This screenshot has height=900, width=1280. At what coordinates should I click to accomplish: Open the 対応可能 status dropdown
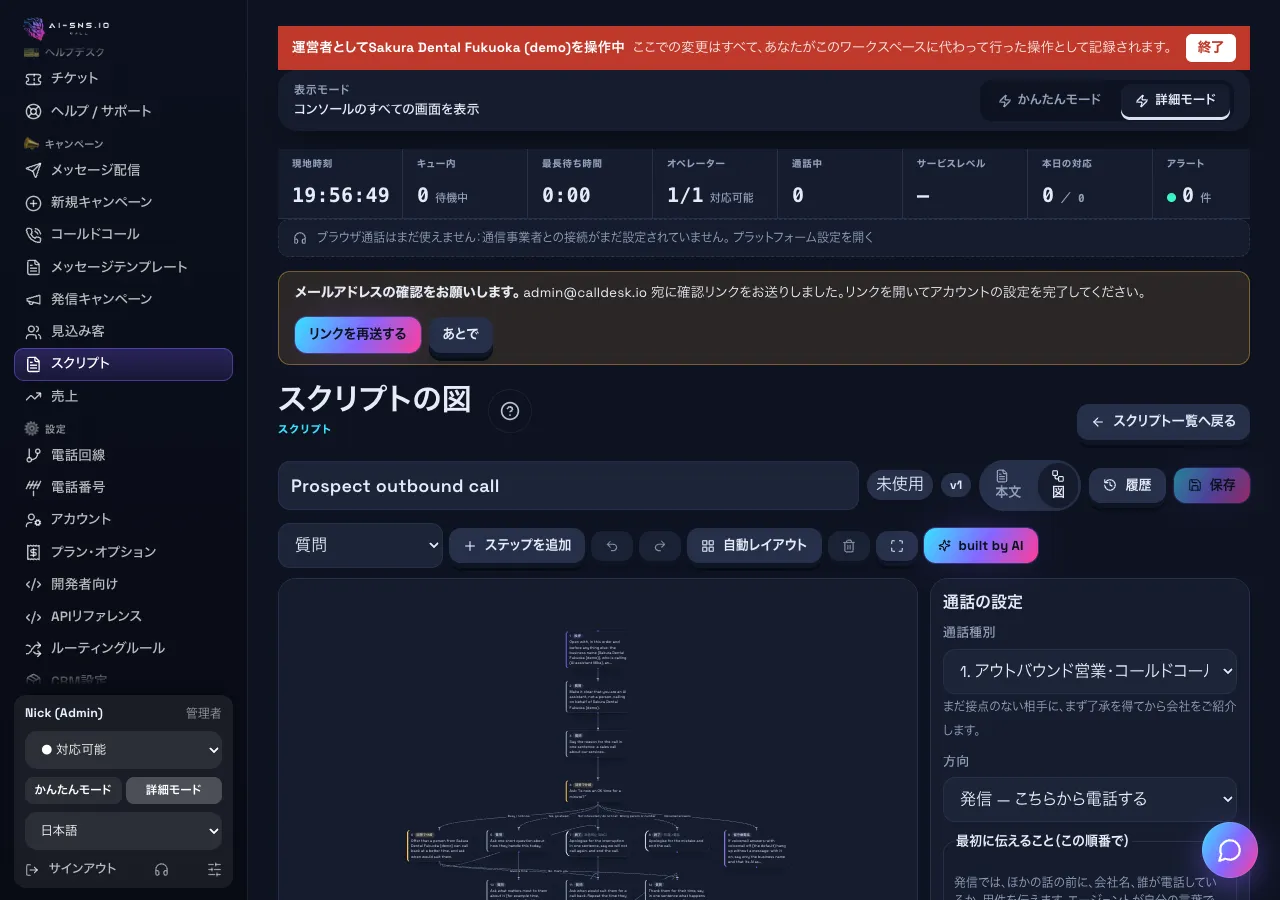pos(124,750)
